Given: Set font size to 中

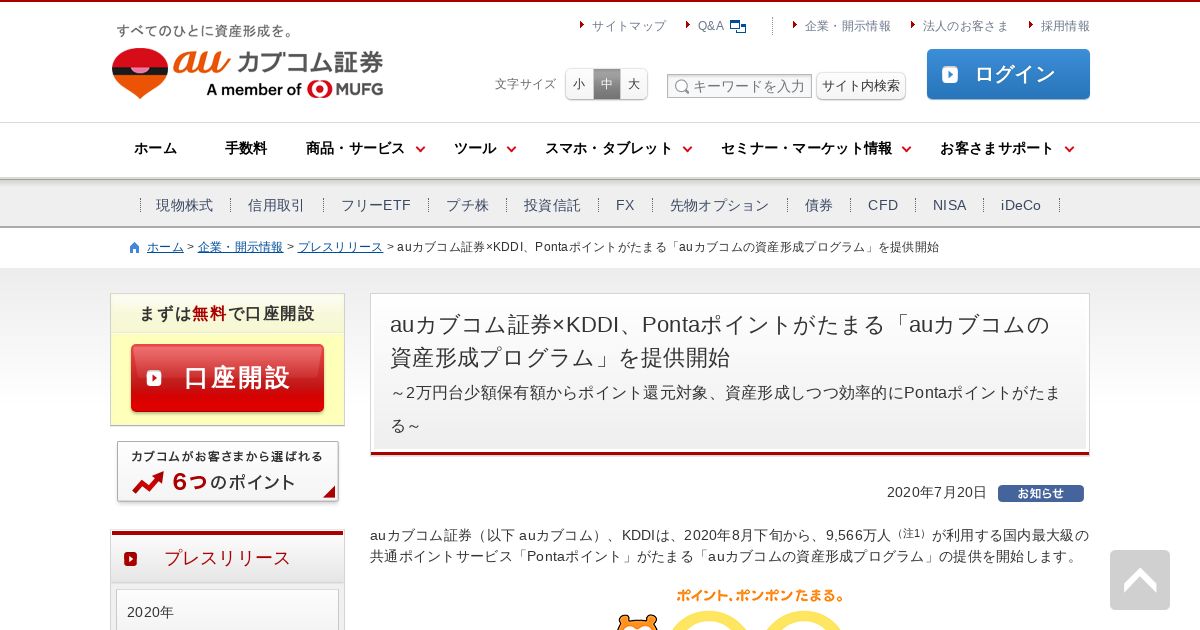Looking at the screenshot, I should click(607, 84).
